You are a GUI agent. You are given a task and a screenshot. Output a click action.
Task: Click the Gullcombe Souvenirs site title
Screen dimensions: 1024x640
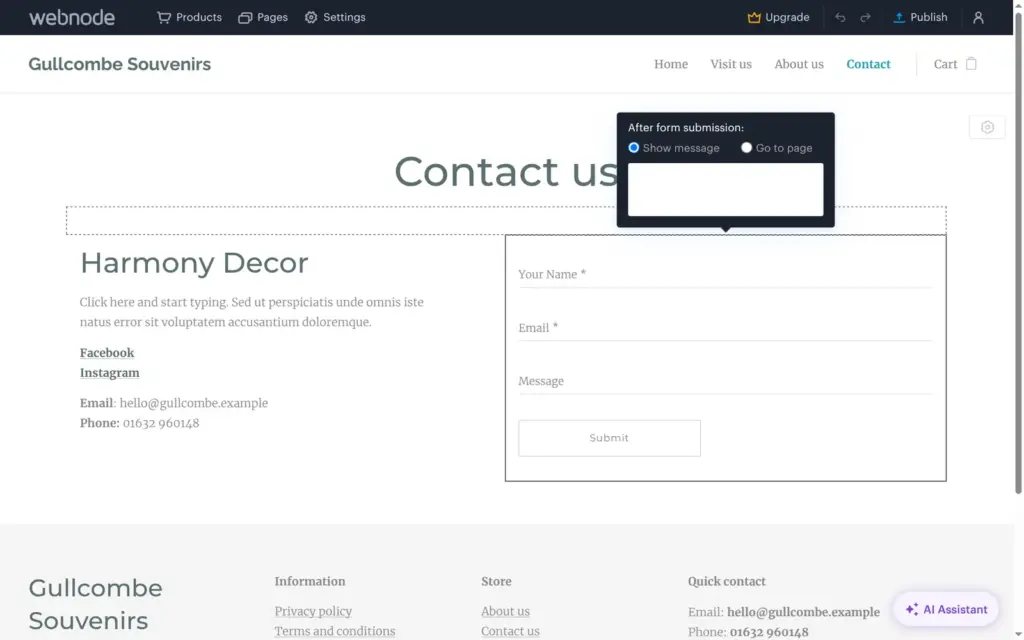pyautogui.click(x=120, y=64)
